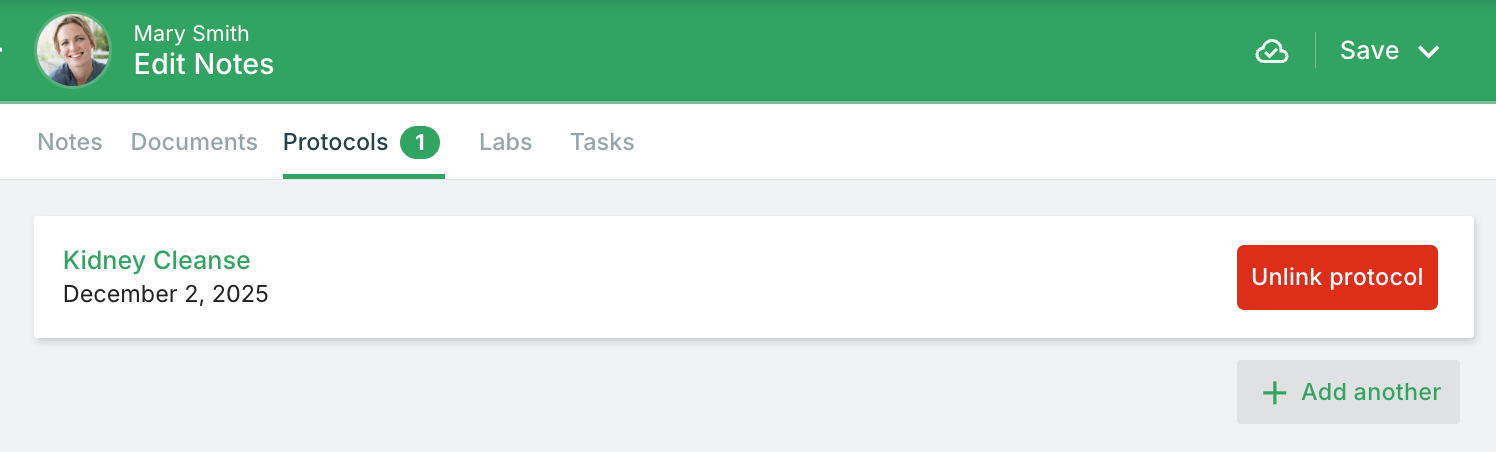Click the cloud sync status icon
1496x452 pixels.
[1271, 51]
